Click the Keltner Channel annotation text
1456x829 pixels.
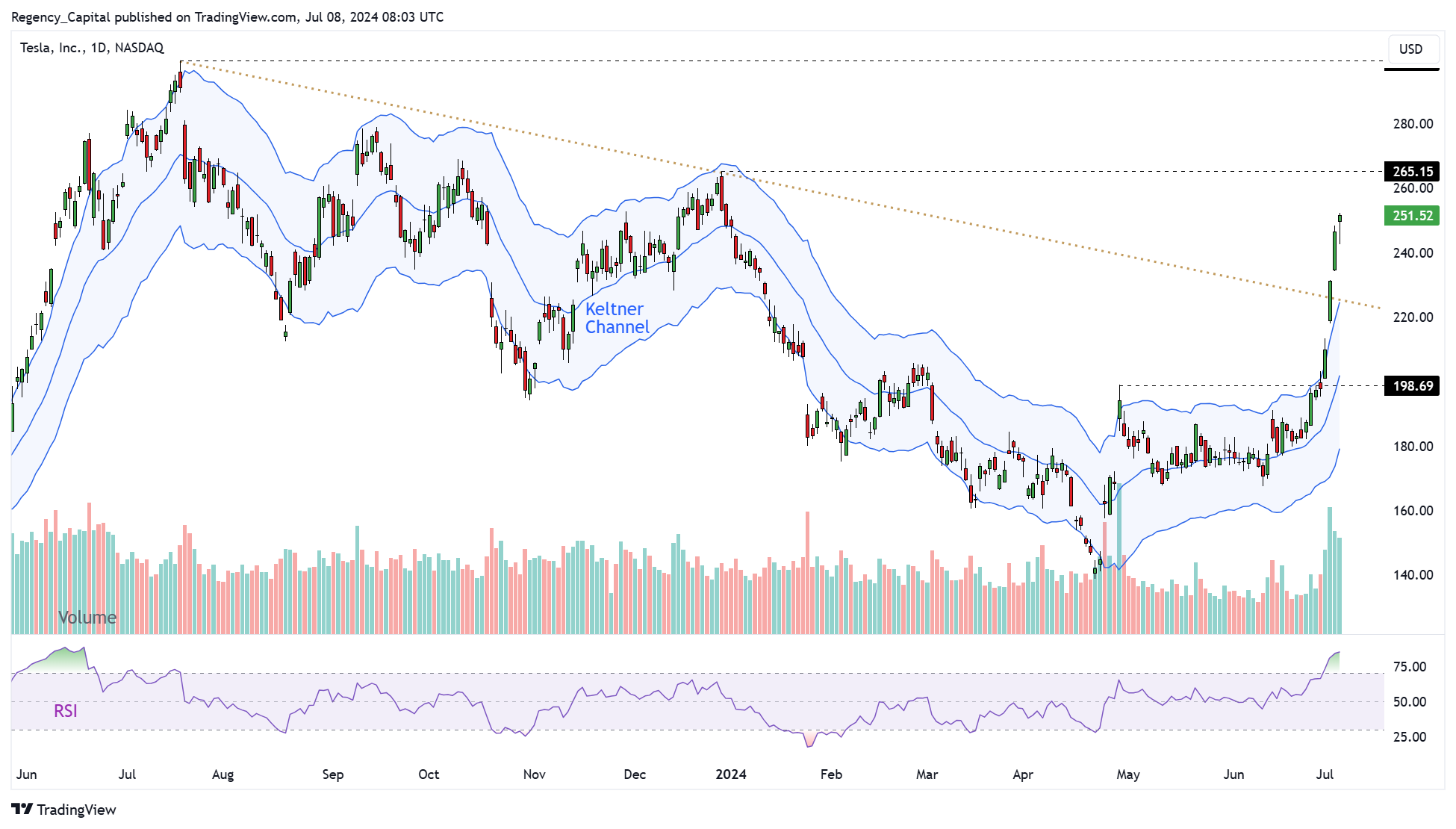coord(617,318)
